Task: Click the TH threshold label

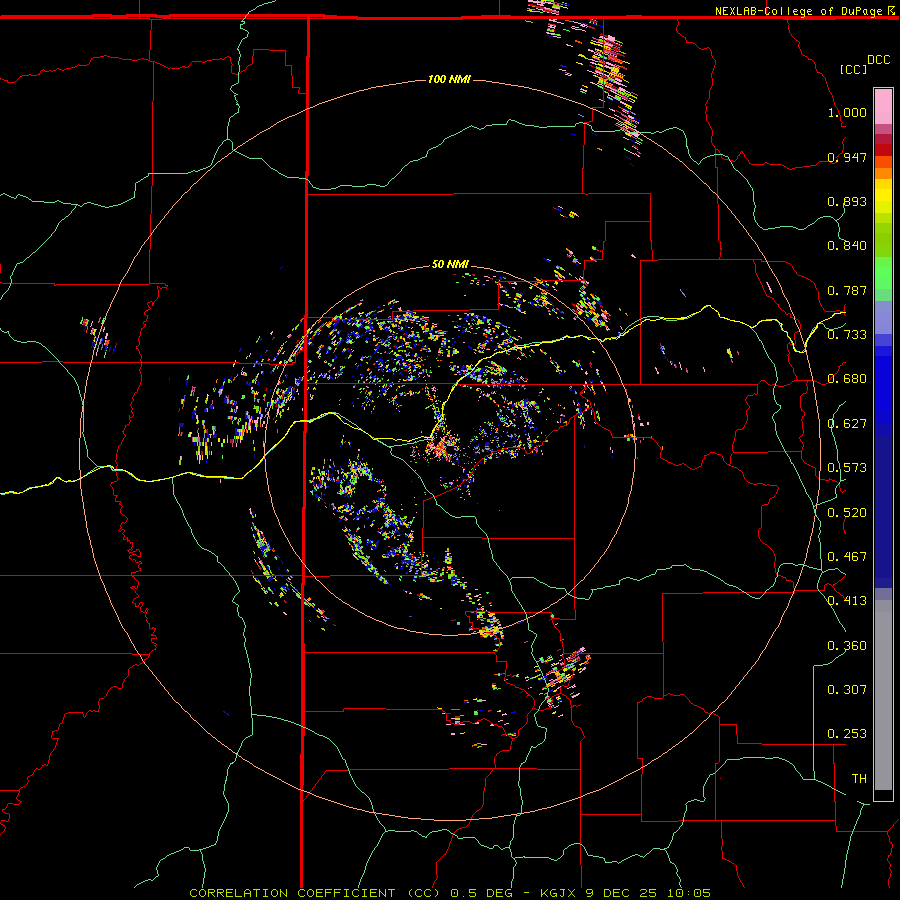Action: click(x=859, y=779)
